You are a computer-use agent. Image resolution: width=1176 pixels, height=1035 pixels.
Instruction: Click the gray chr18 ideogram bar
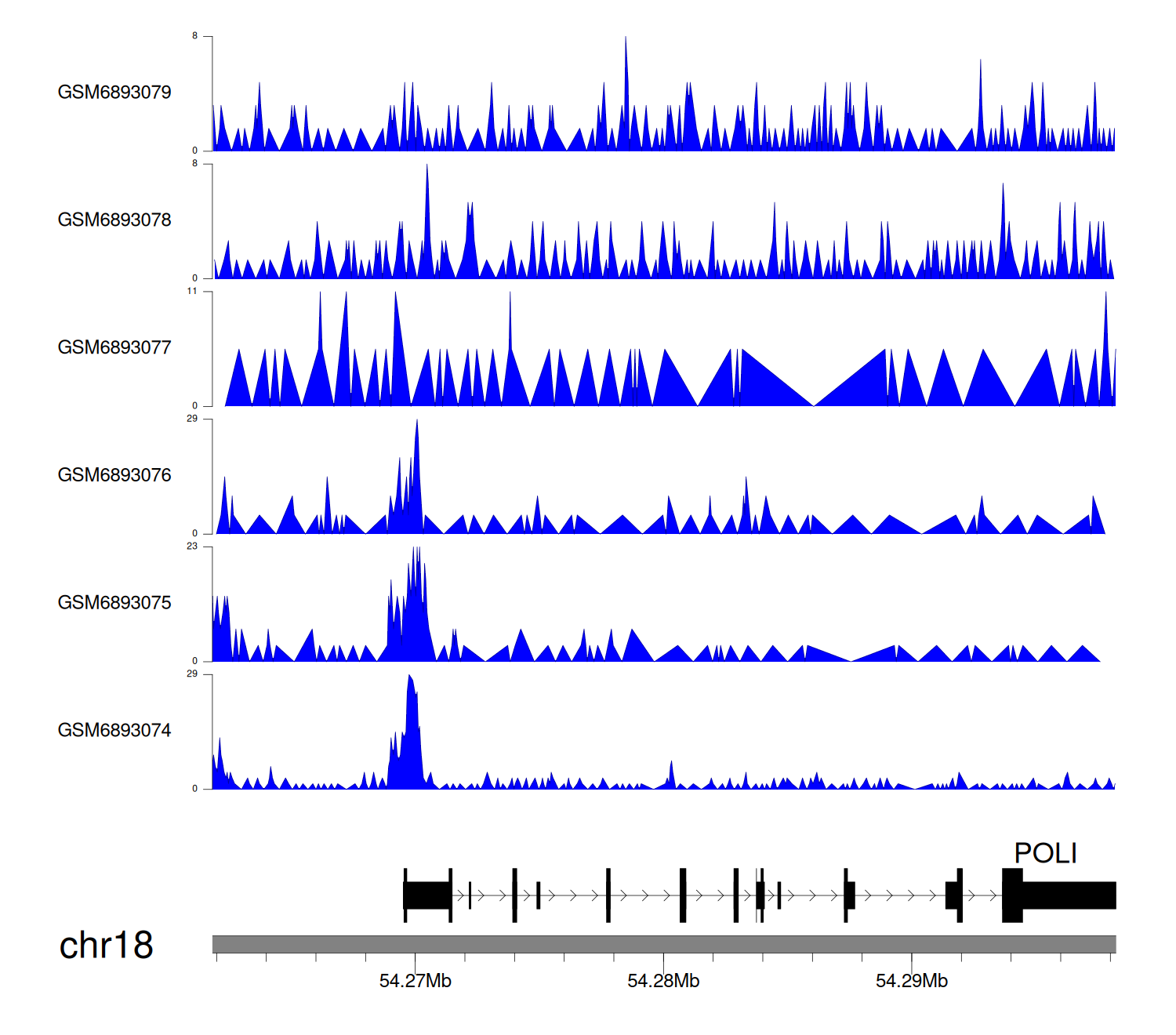coord(663,944)
